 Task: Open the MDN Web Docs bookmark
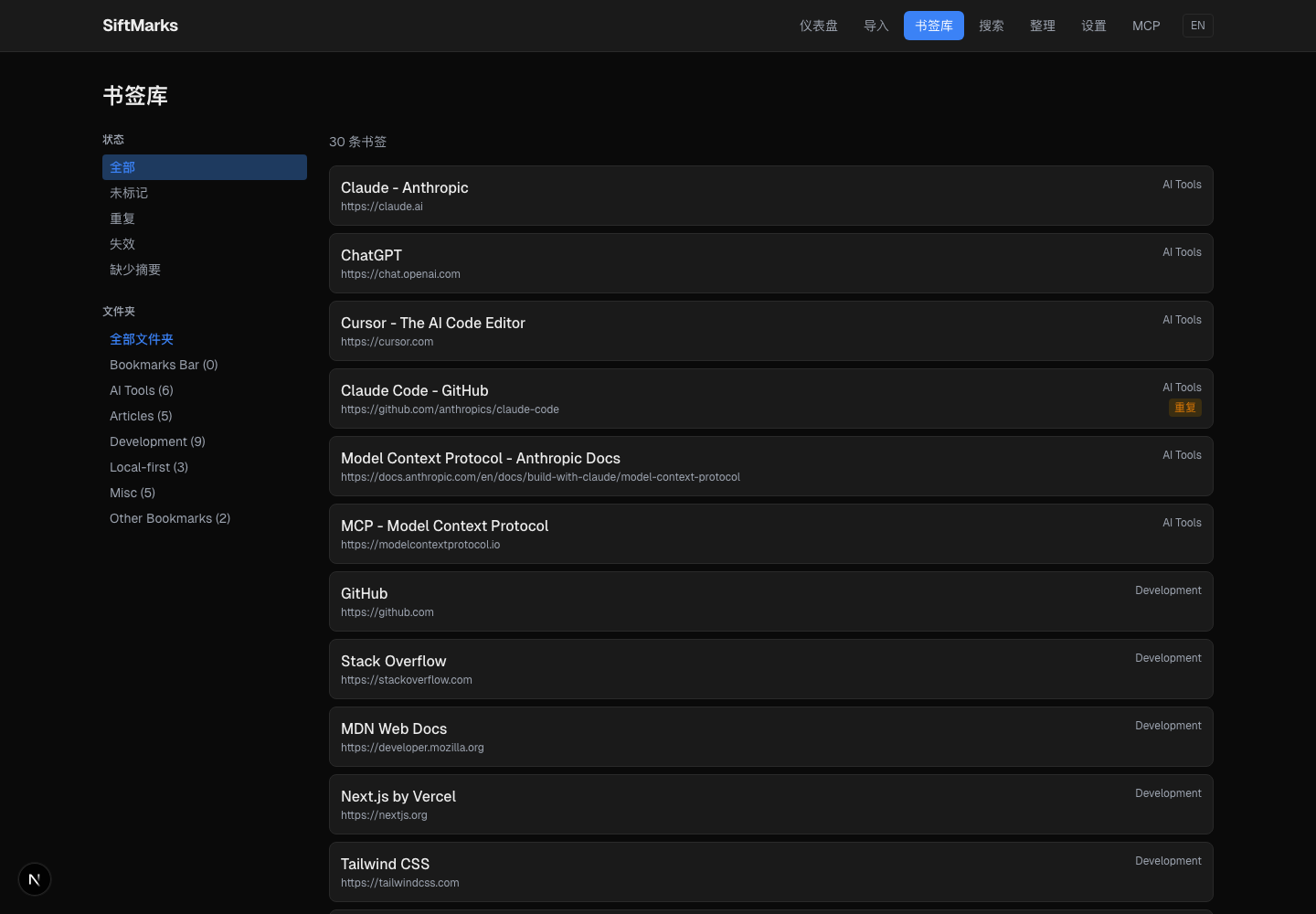coord(771,737)
